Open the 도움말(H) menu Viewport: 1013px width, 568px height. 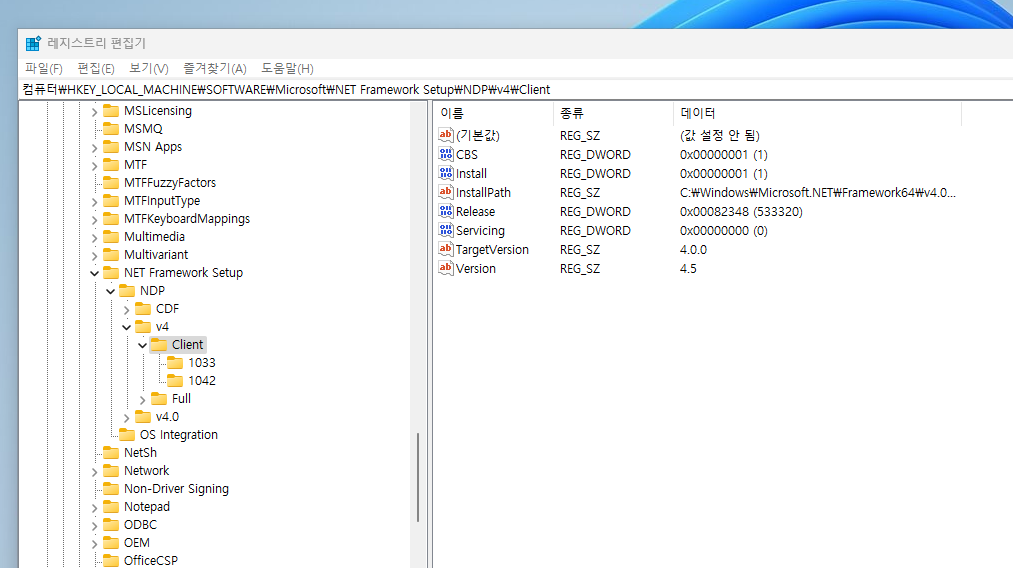click(287, 68)
